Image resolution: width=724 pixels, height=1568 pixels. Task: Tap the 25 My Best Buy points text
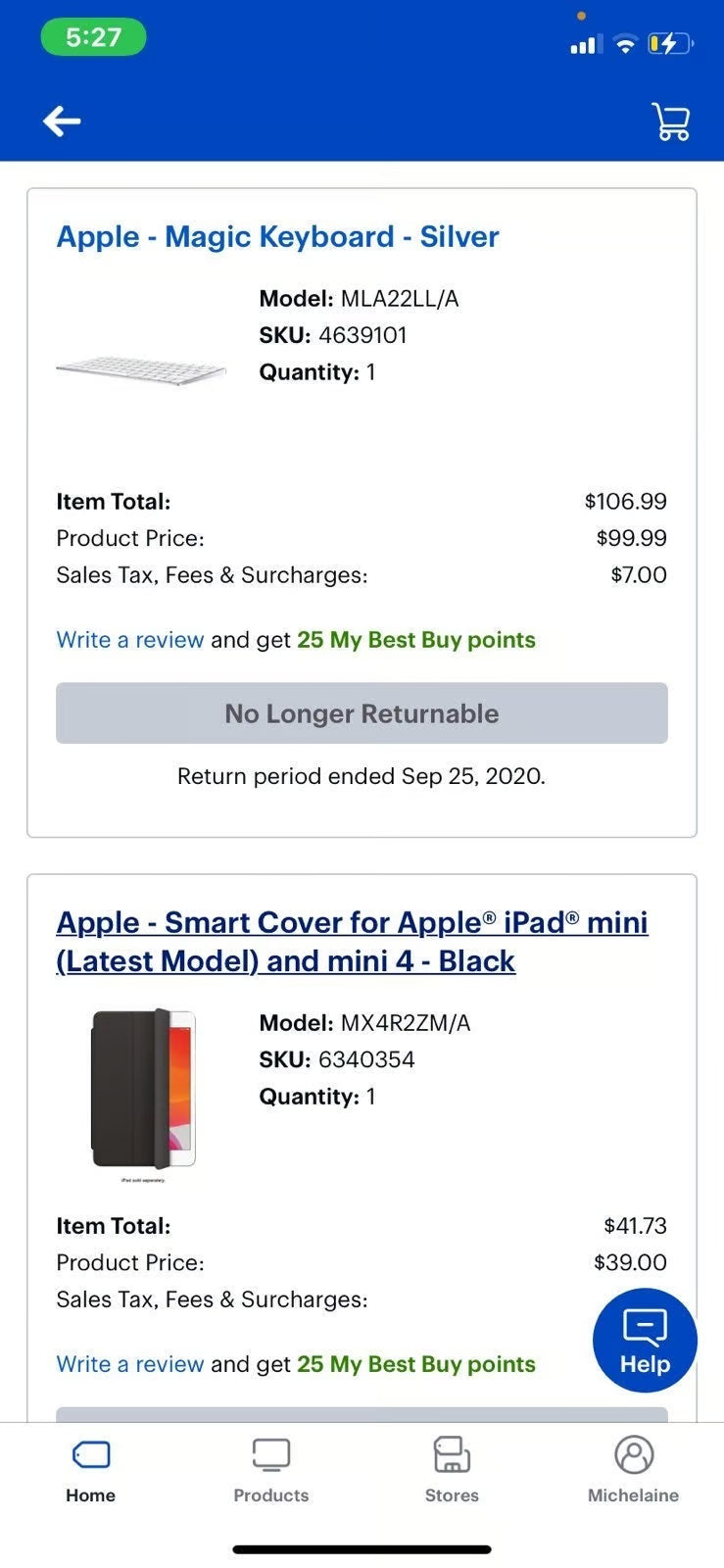point(416,639)
